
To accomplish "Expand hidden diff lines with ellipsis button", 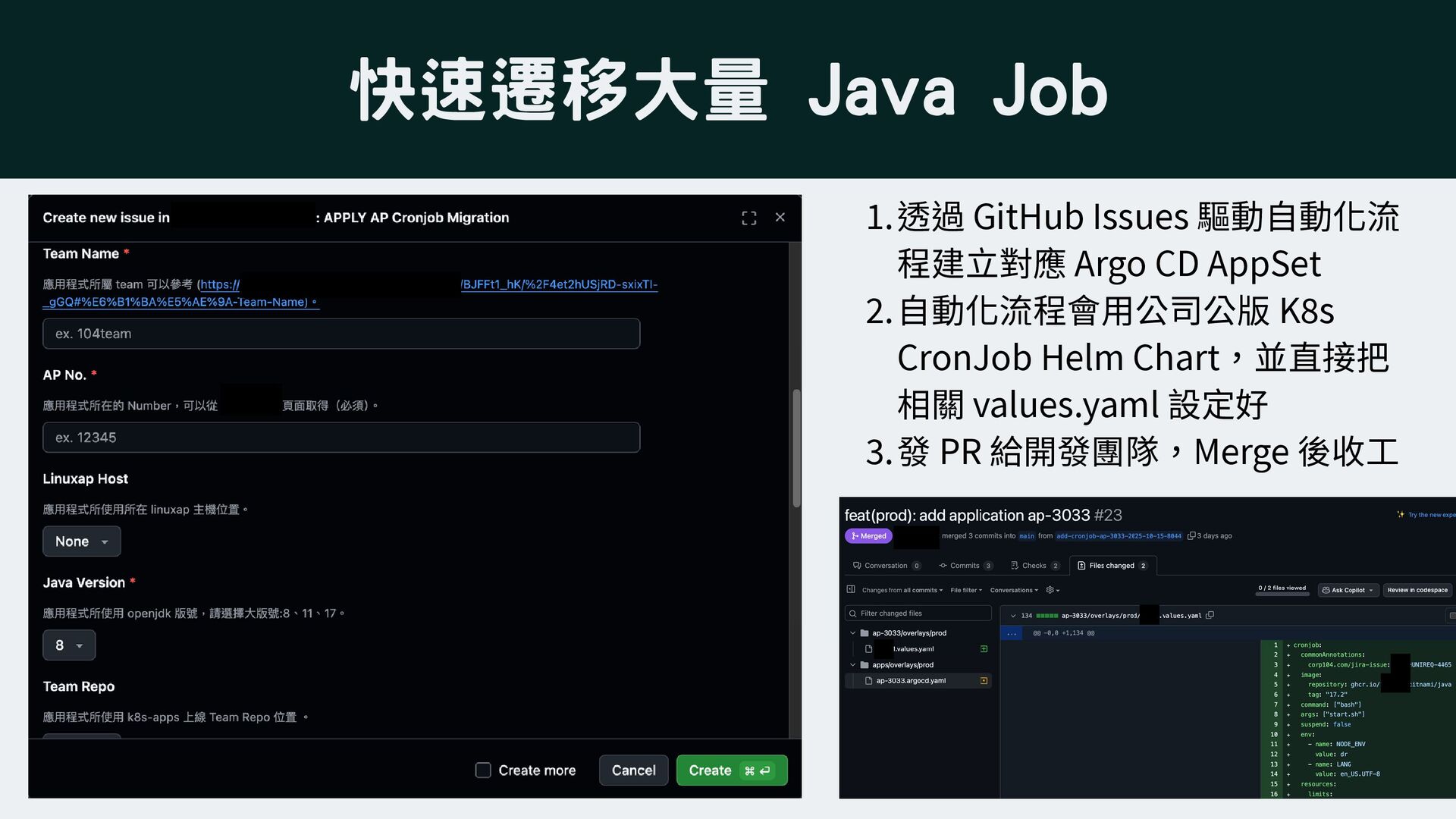I will click(x=1012, y=633).
